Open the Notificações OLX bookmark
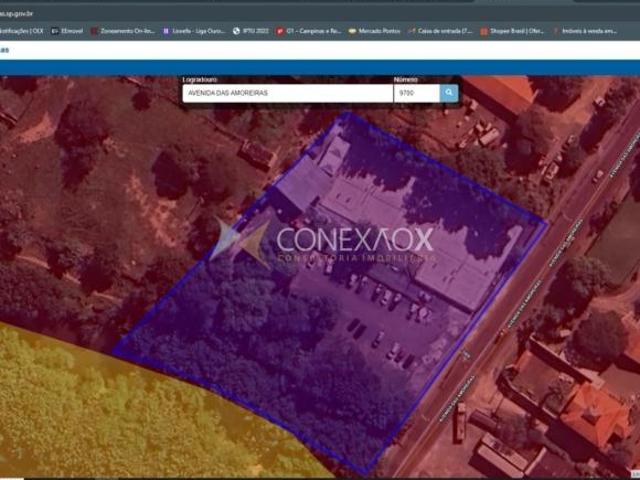 tap(22, 31)
